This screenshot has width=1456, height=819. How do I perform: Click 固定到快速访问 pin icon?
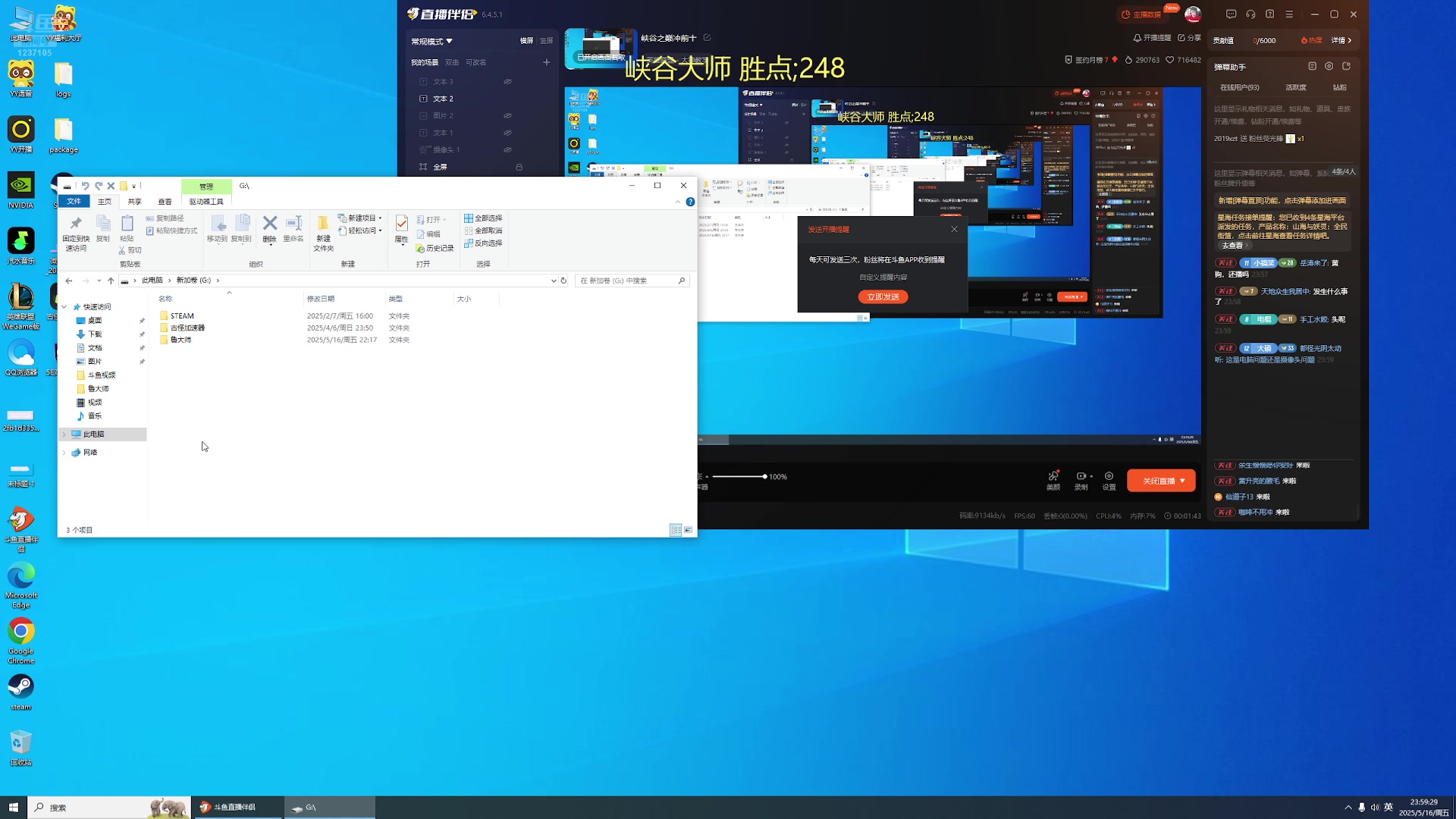(76, 233)
